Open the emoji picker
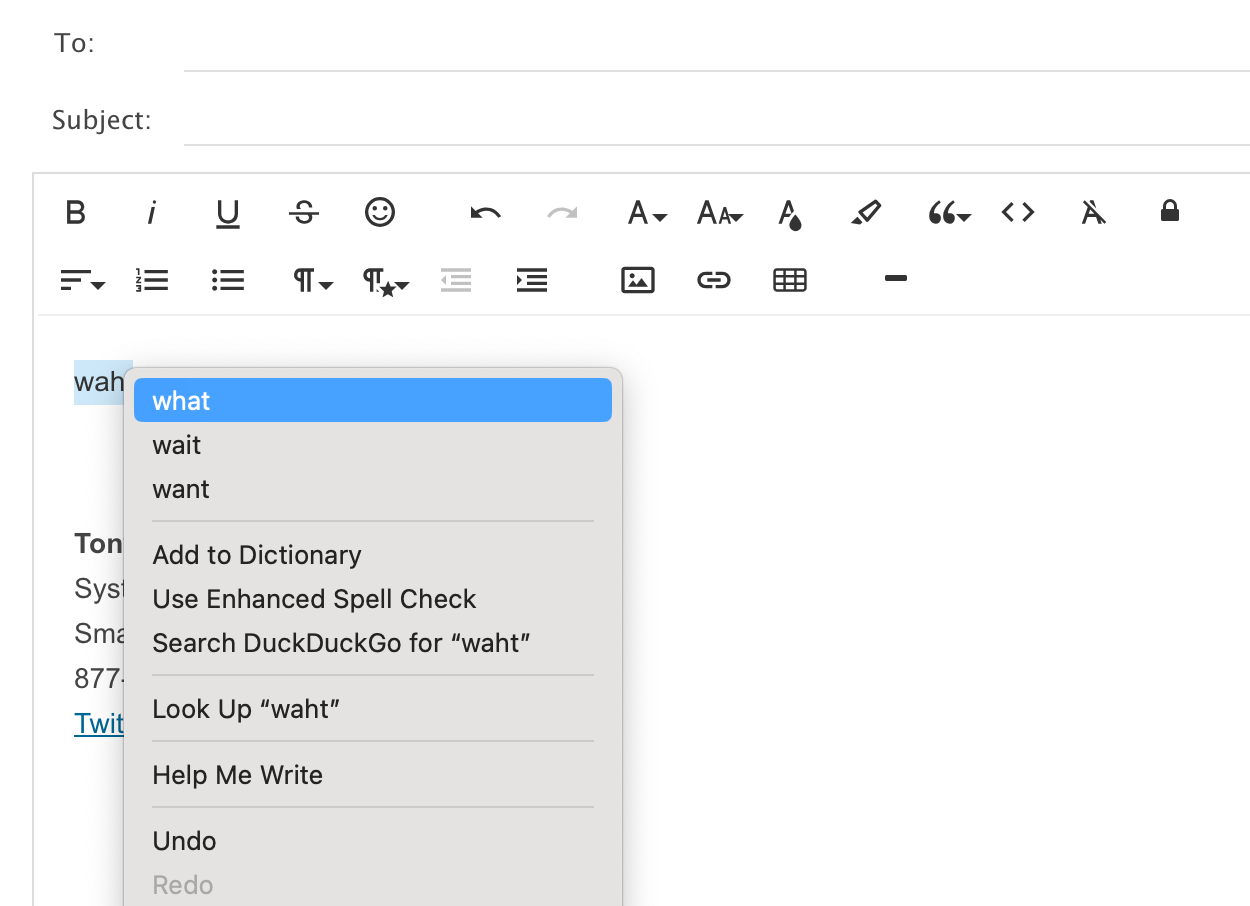This screenshot has width=1250, height=906. 380,212
